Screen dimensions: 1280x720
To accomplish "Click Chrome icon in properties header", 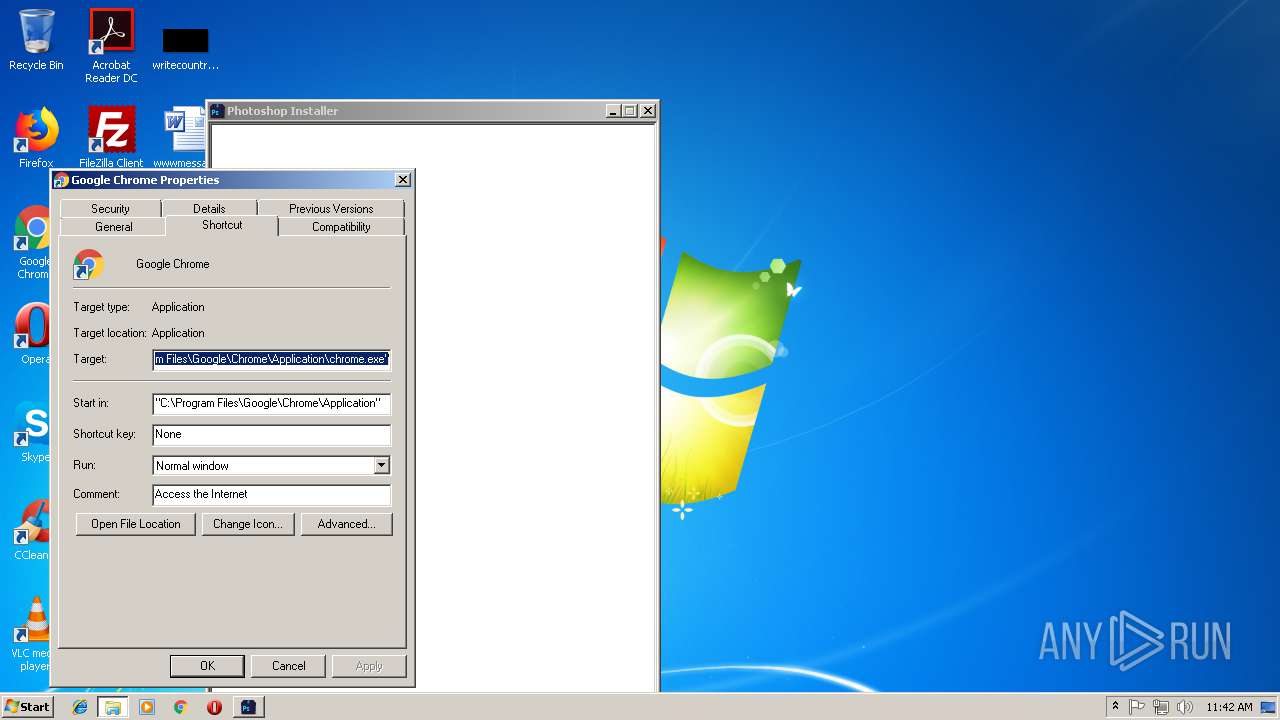I will click(x=89, y=265).
